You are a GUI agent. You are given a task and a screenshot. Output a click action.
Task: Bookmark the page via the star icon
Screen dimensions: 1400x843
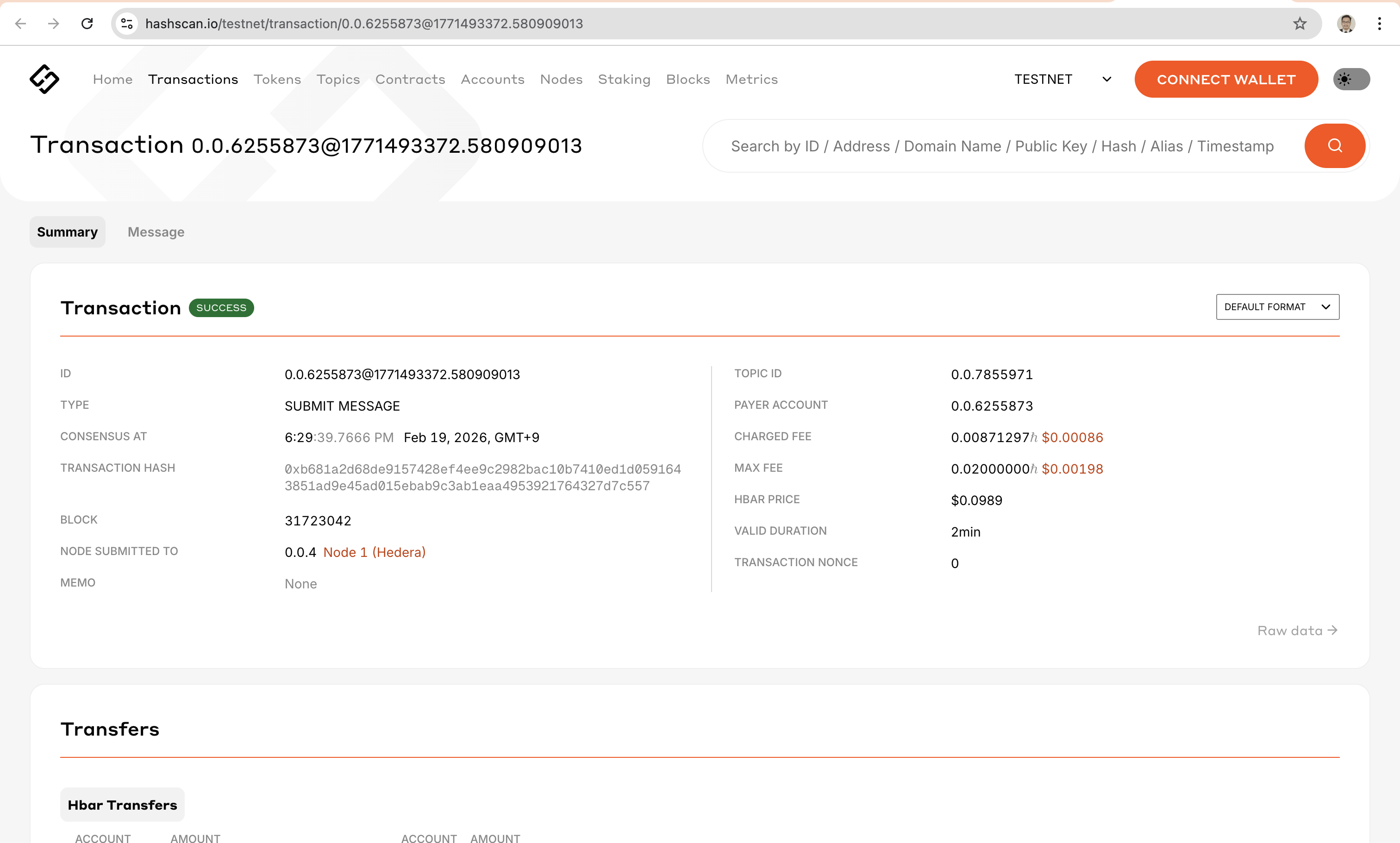tap(1299, 23)
